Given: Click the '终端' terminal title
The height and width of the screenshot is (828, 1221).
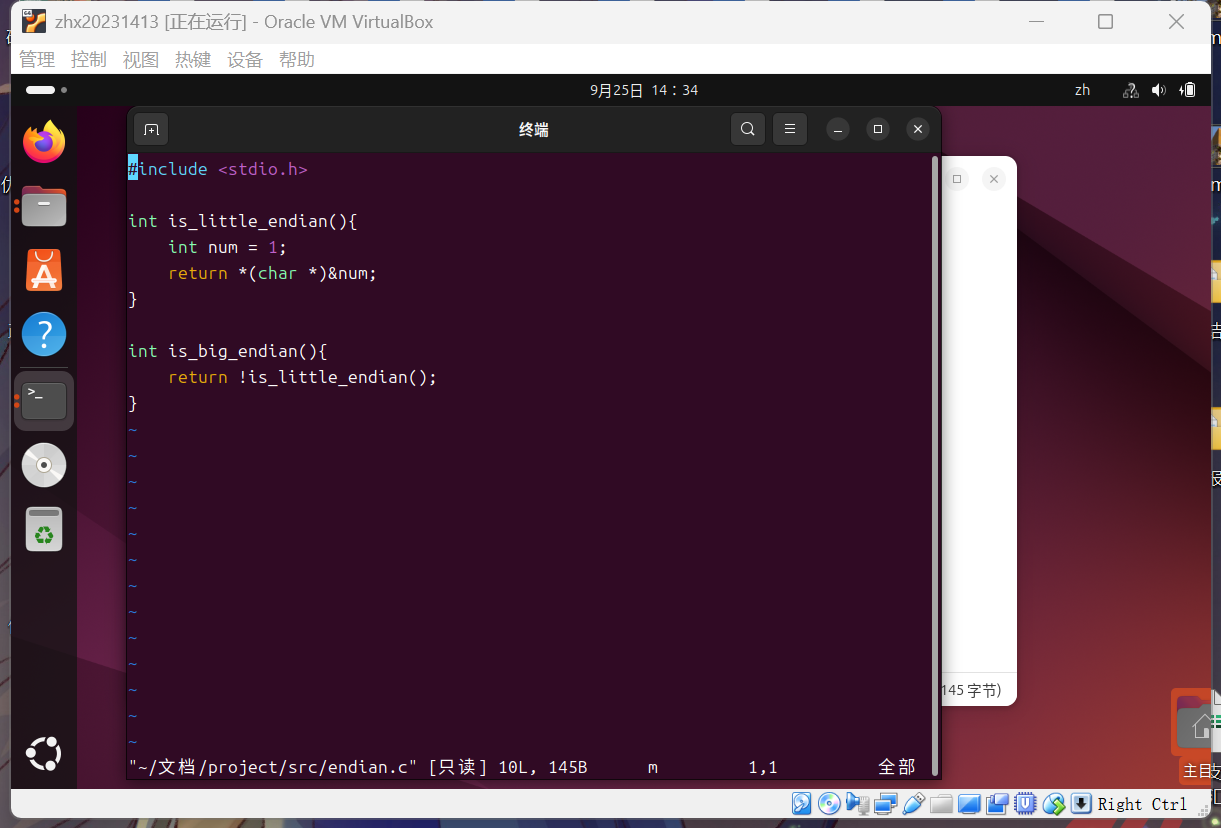Looking at the screenshot, I should 534,129.
